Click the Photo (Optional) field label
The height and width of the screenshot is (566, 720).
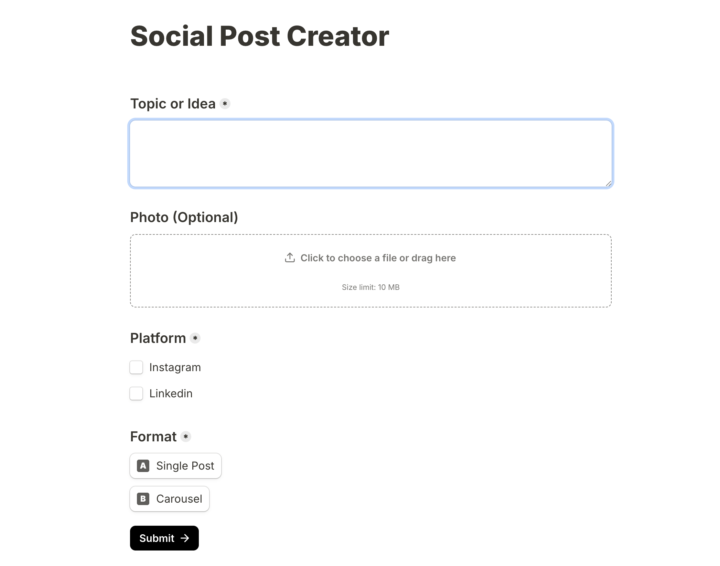click(184, 217)
